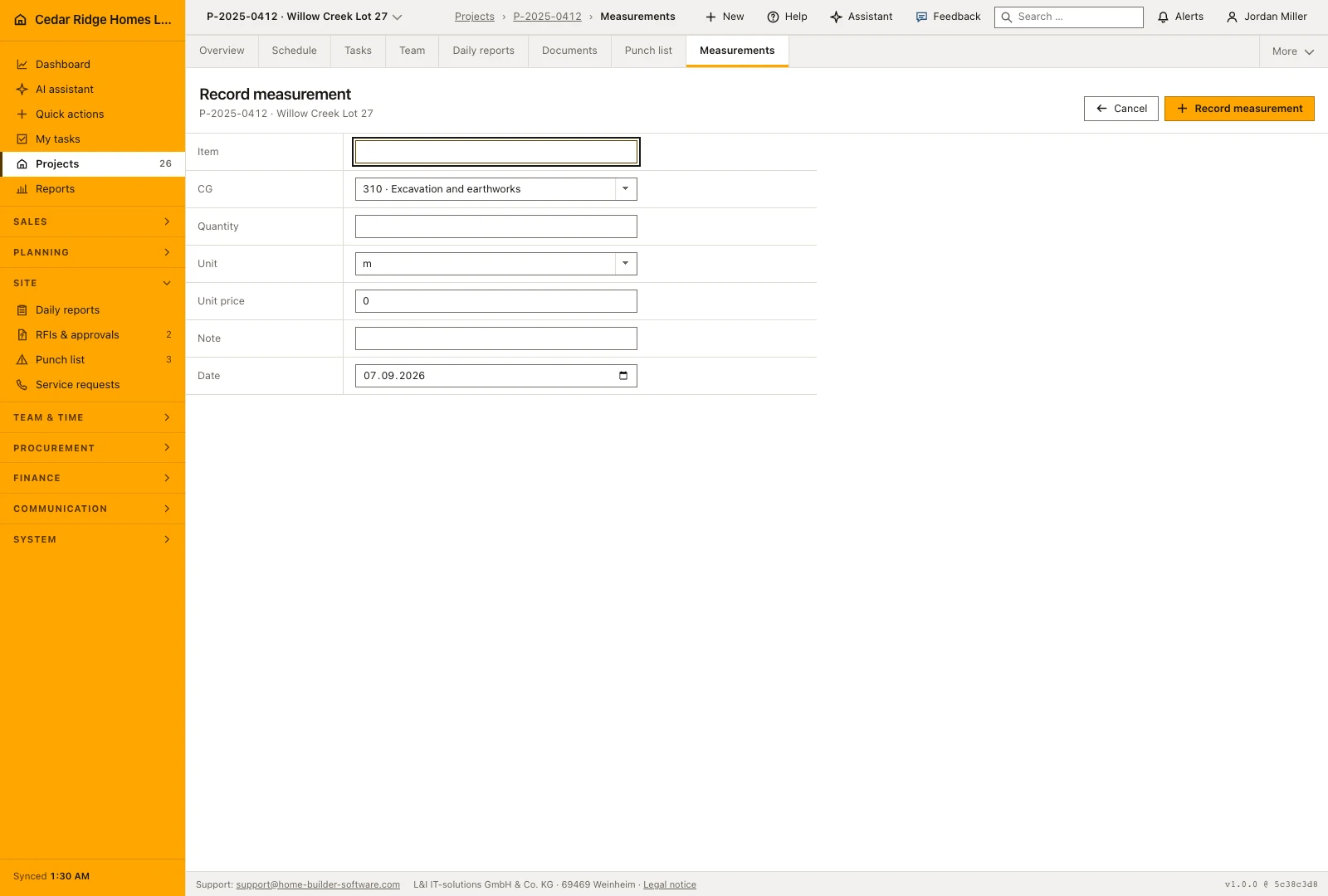Image resolution: width=1328 pixels, height=896 pixels.
Task: Open the Unit dropdown
Action: point(496,264)
